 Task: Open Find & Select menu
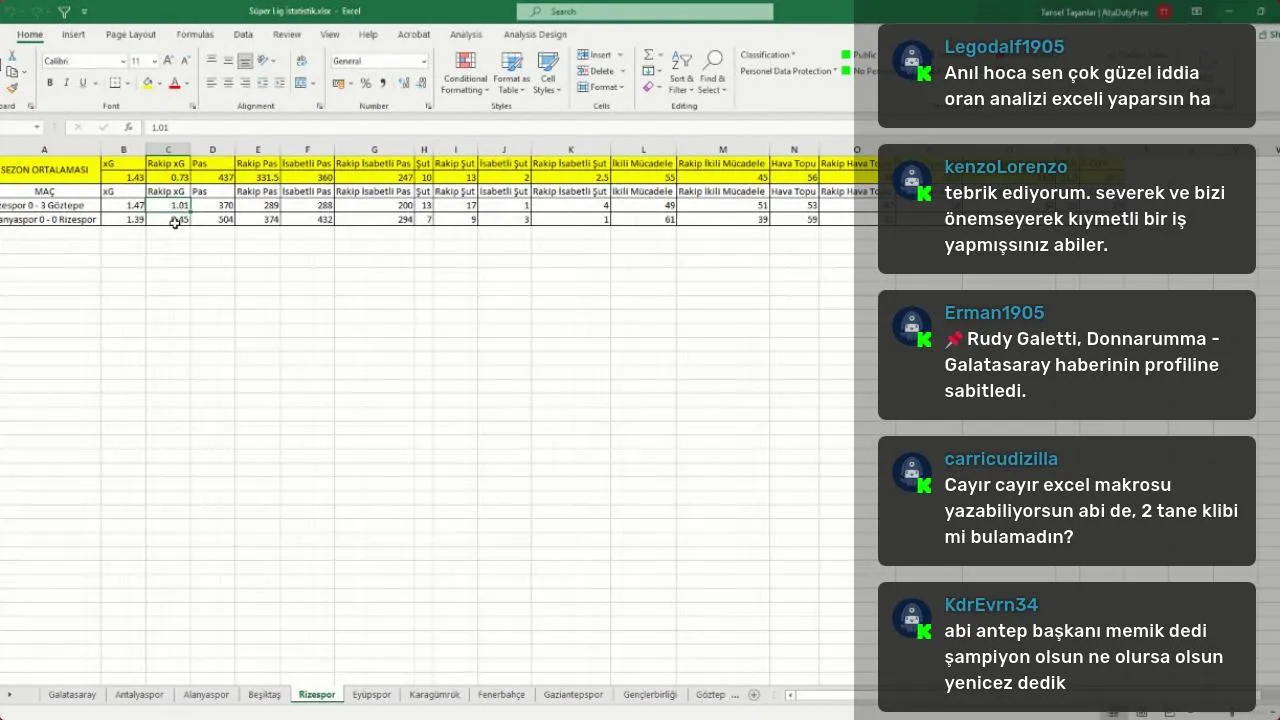pos(712,72)
